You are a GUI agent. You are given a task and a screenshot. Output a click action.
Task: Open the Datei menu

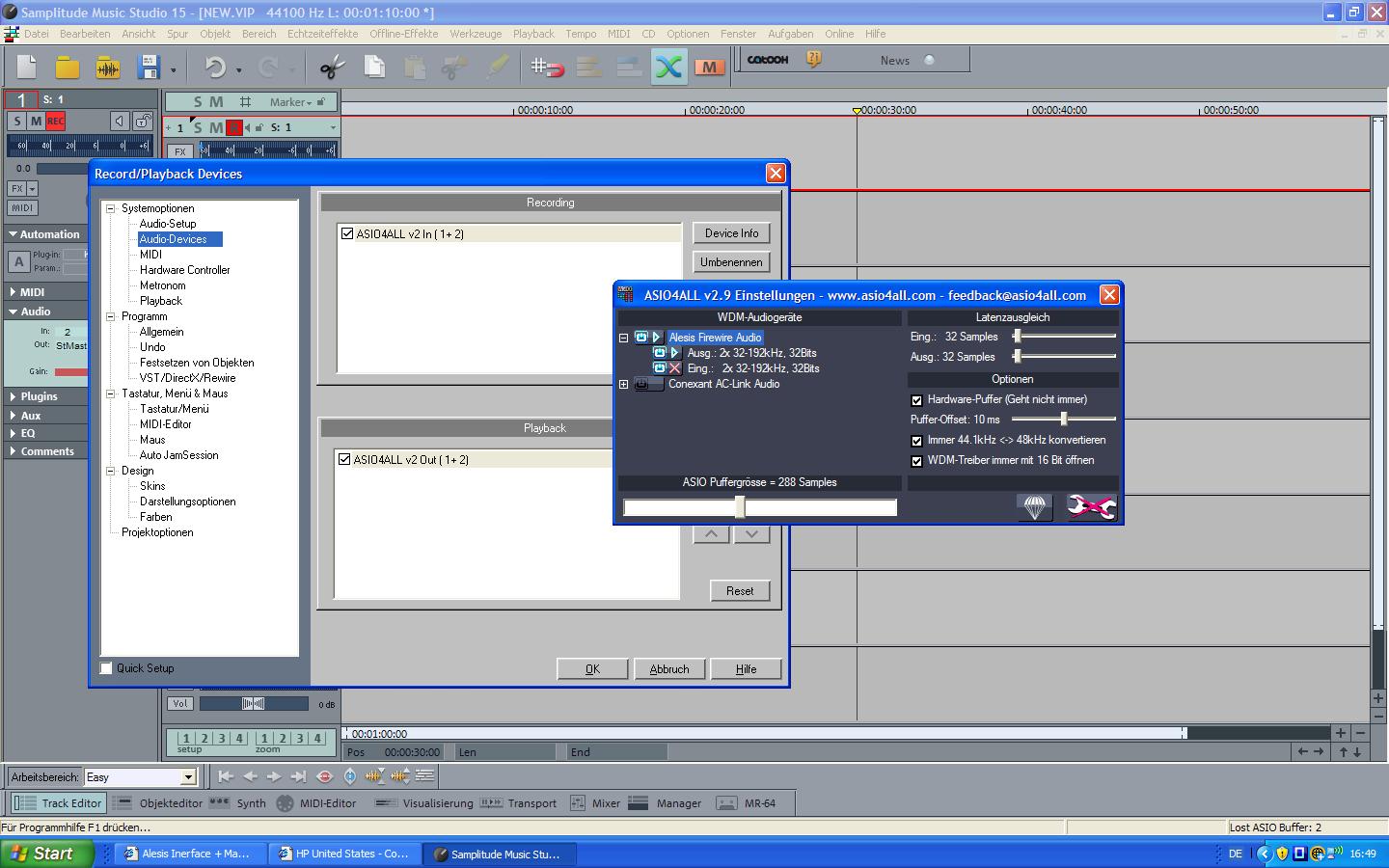[37, 34]
